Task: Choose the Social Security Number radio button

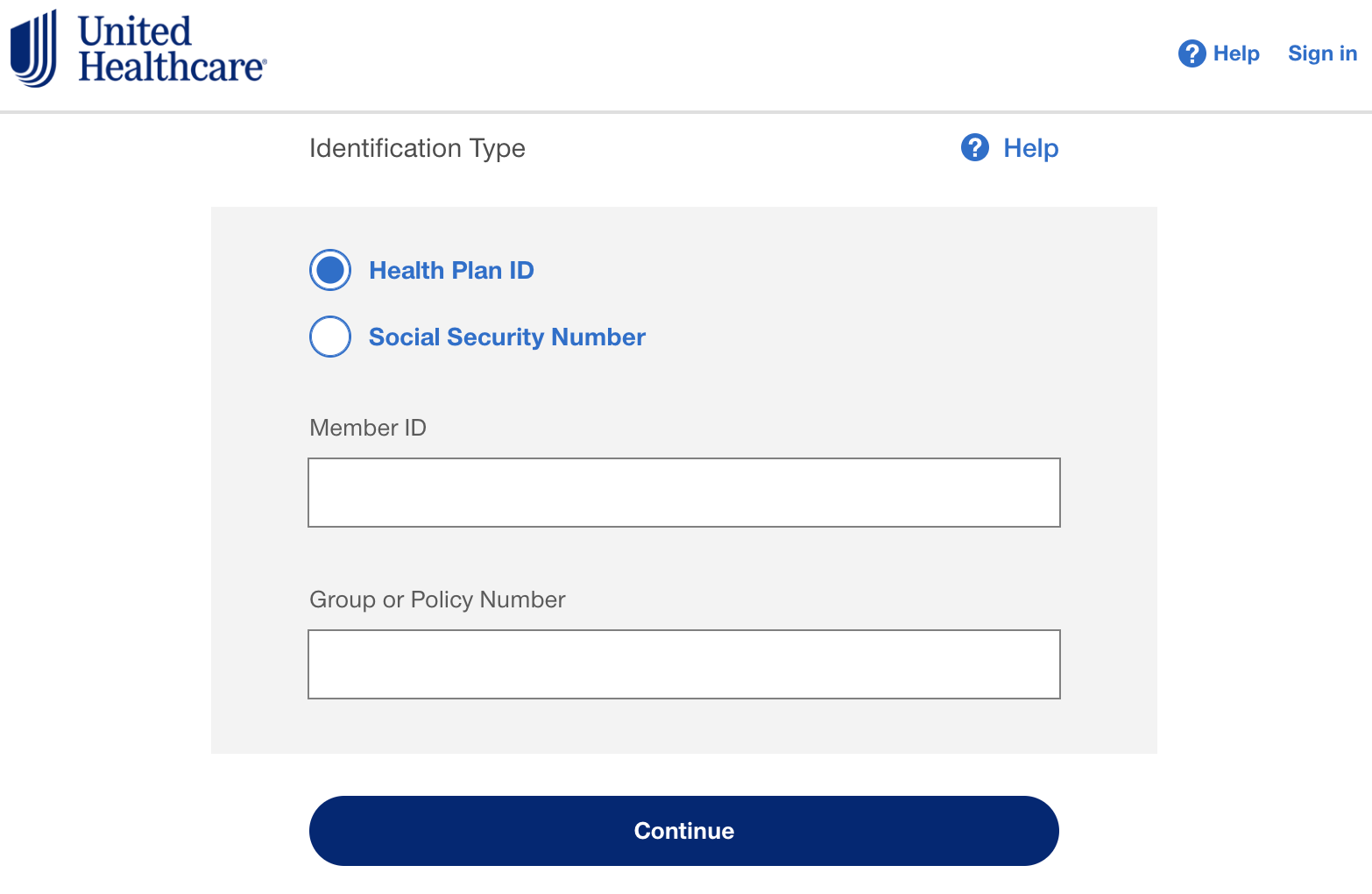Action: (330, 337)
